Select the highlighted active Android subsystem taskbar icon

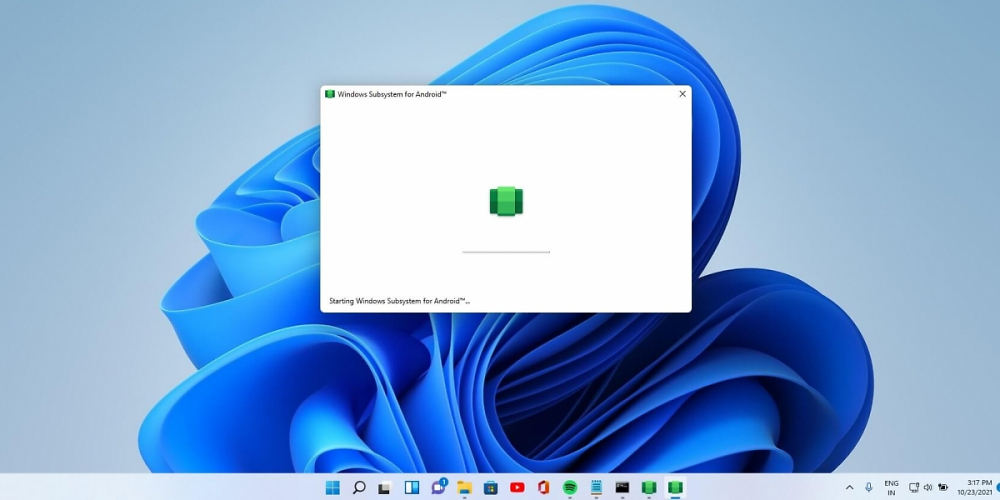tap(675, 488)
